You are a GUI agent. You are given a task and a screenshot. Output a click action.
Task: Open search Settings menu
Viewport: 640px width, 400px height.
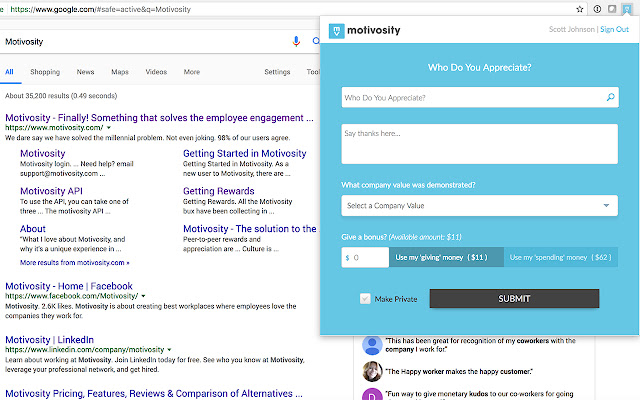tap(277, 72)
